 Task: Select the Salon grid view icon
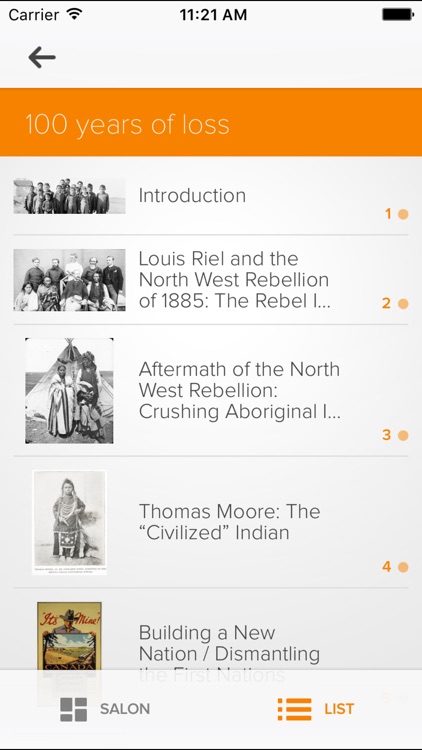click(x=74, y=709)
